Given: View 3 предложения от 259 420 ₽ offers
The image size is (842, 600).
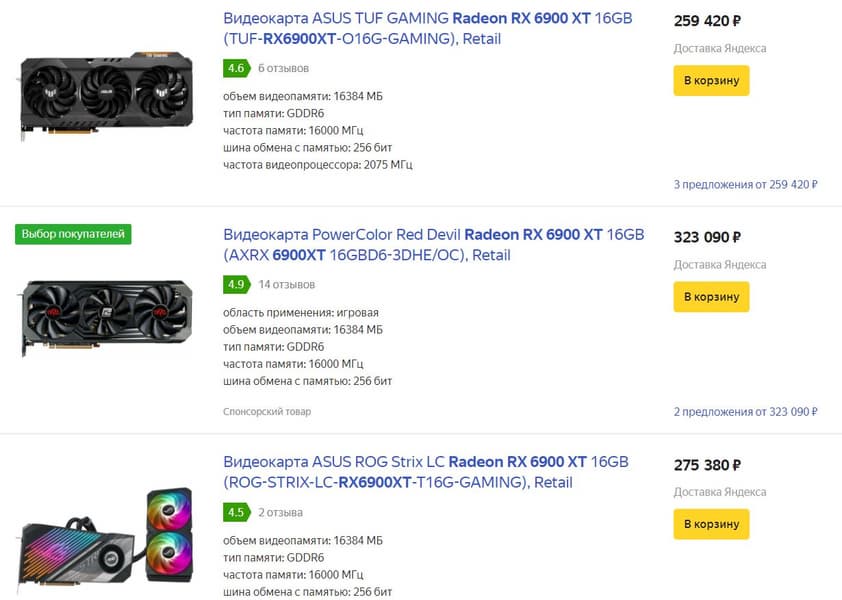Looking at the screenshot, I should 745,184.
